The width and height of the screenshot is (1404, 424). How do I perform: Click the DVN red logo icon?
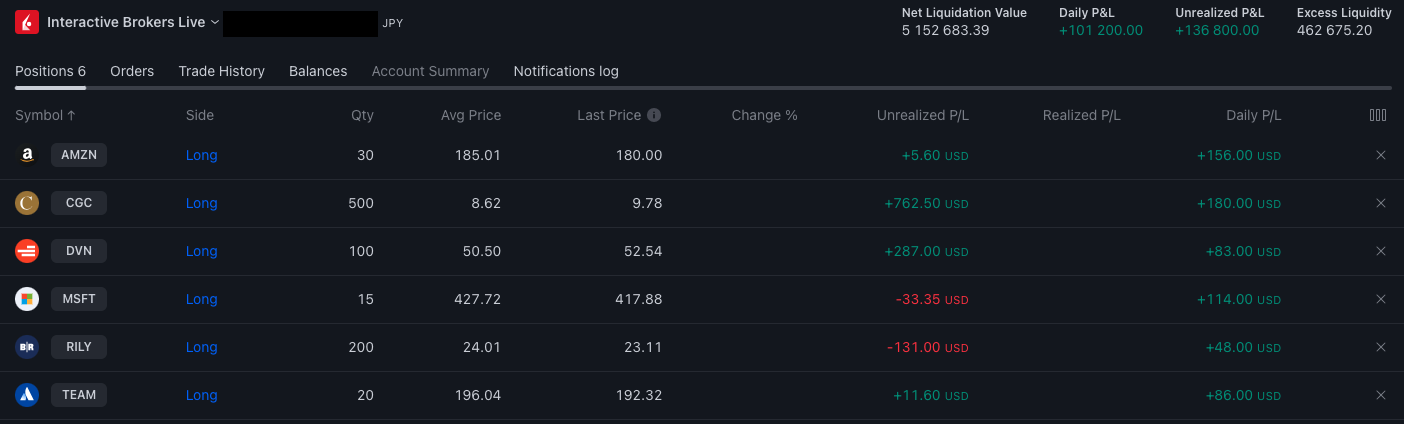[27, 251]
